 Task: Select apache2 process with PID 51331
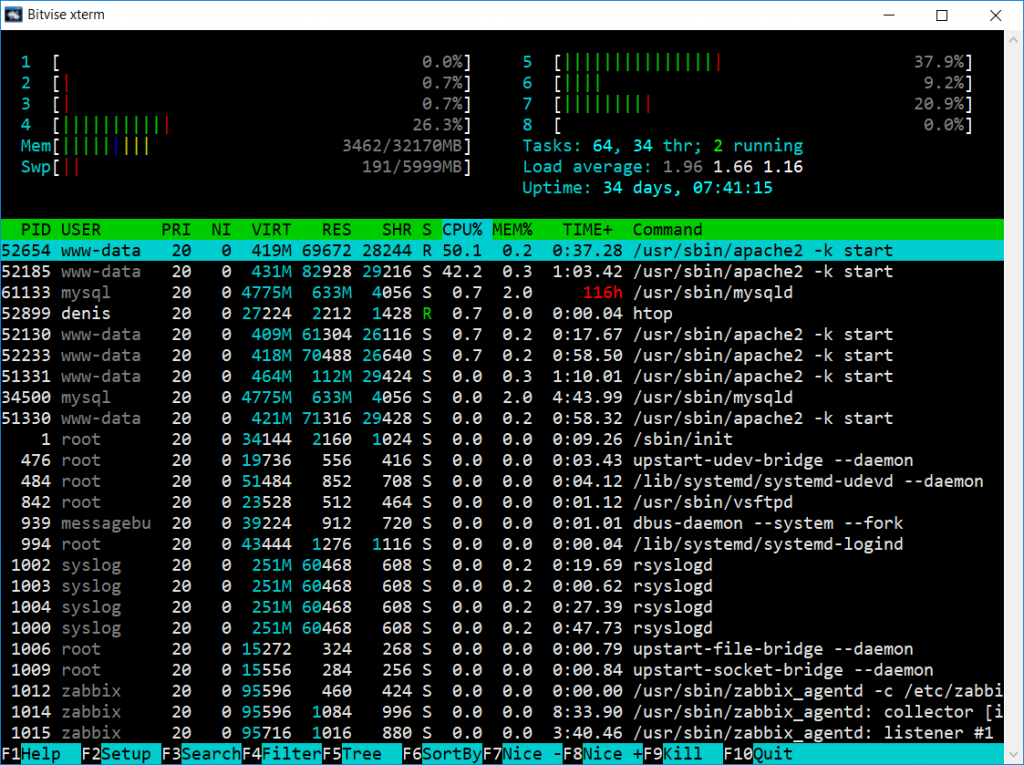click(502, 376)
